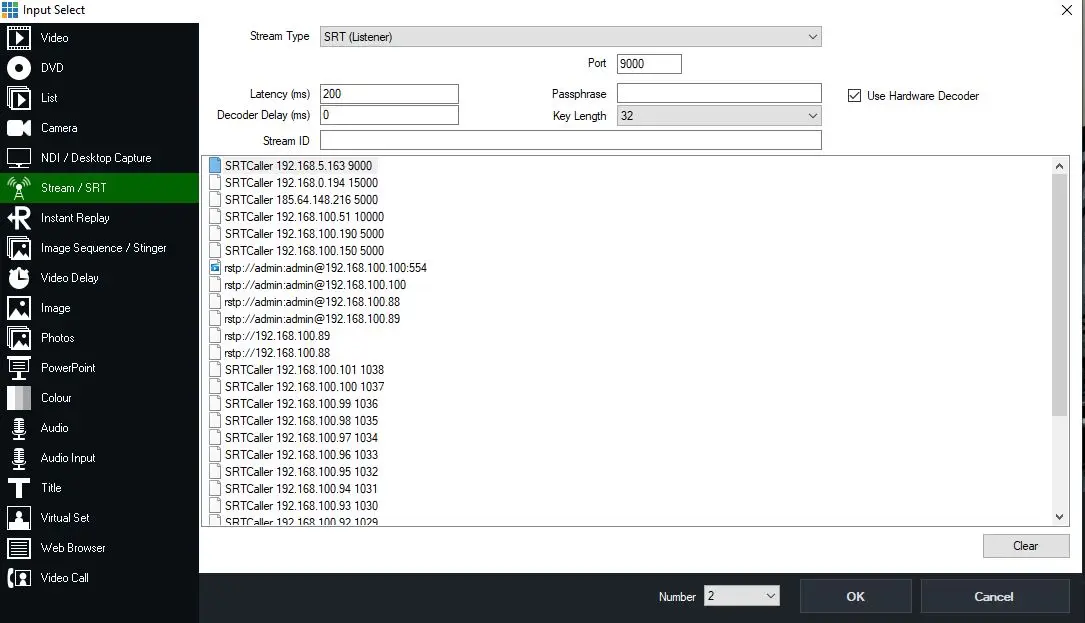Select NDI / Desktop Capture monitor icon

tap(19, 158)
